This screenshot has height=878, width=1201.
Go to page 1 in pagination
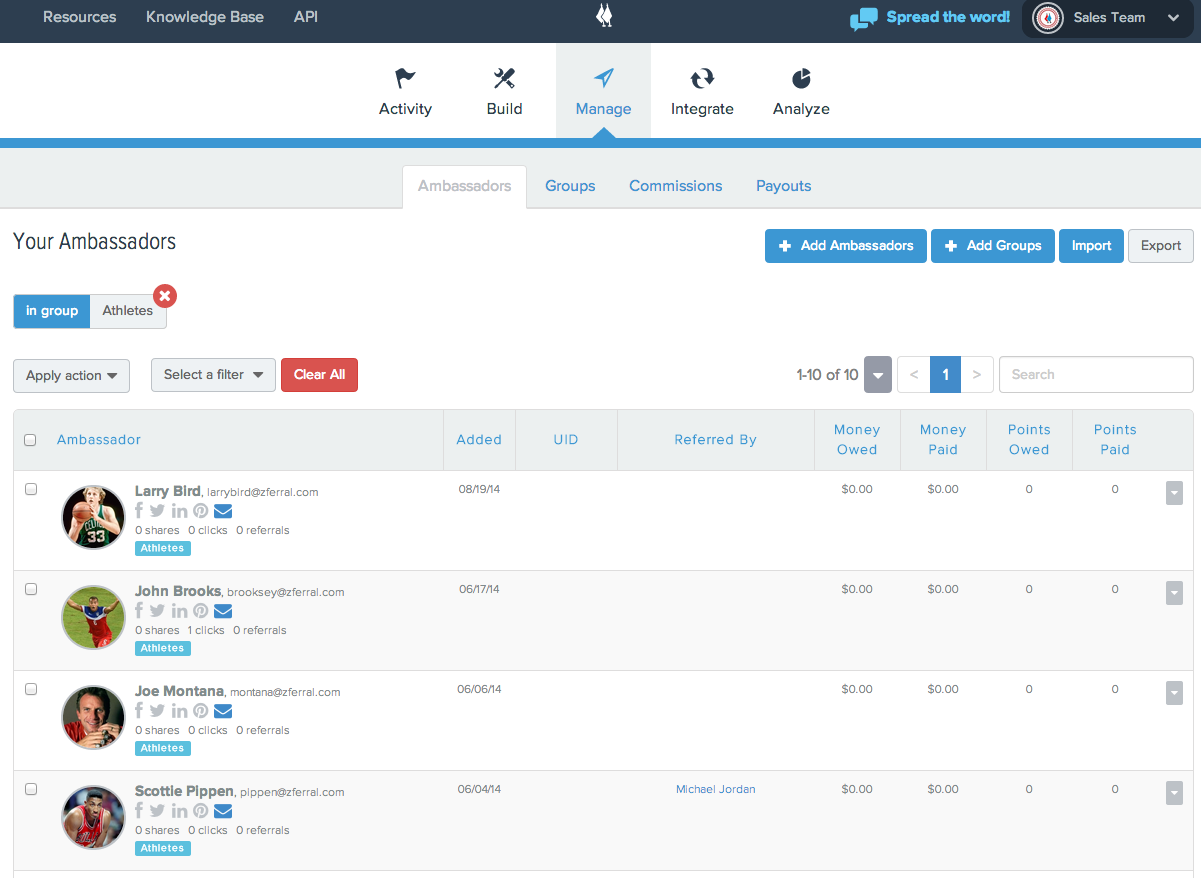coord(945,375)
